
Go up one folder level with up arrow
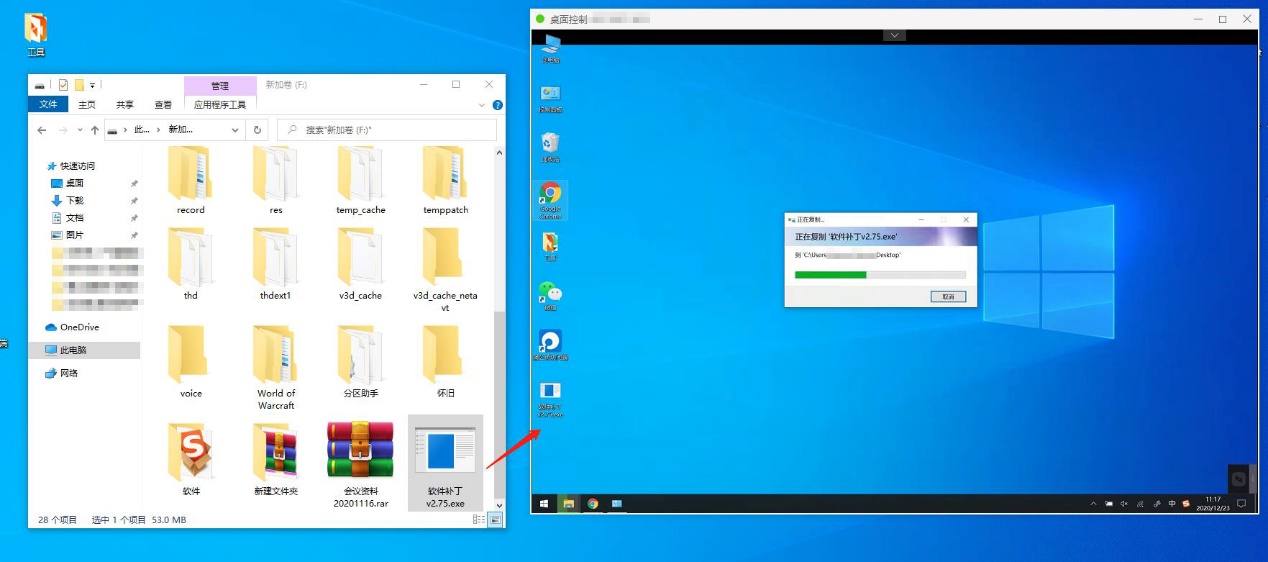tap(95, 130)
